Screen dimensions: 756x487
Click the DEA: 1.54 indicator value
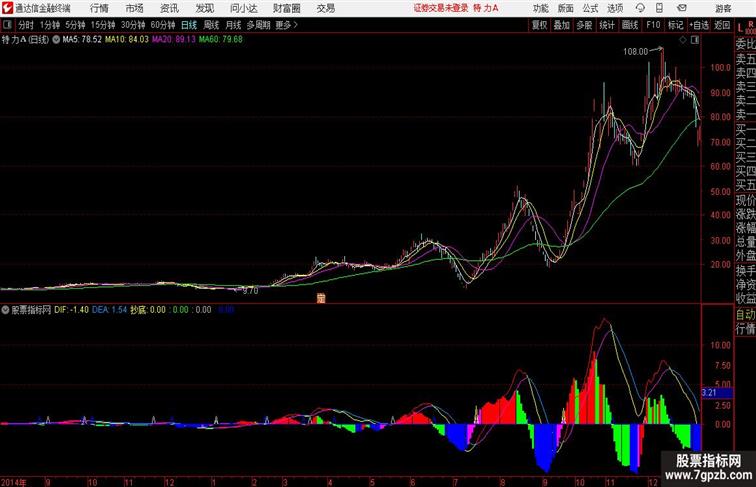pos(109,310)
